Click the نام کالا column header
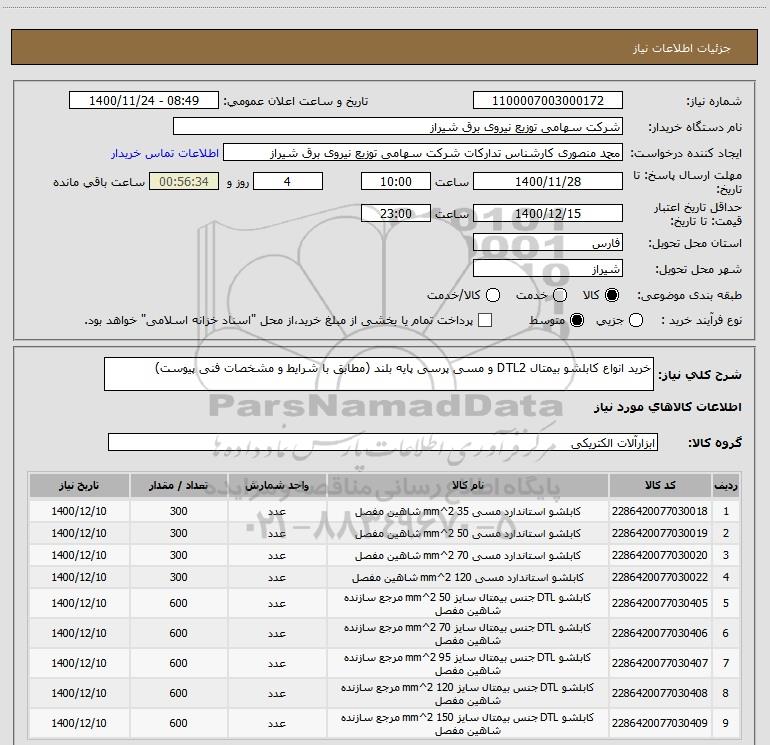 [x=468, y=486]
